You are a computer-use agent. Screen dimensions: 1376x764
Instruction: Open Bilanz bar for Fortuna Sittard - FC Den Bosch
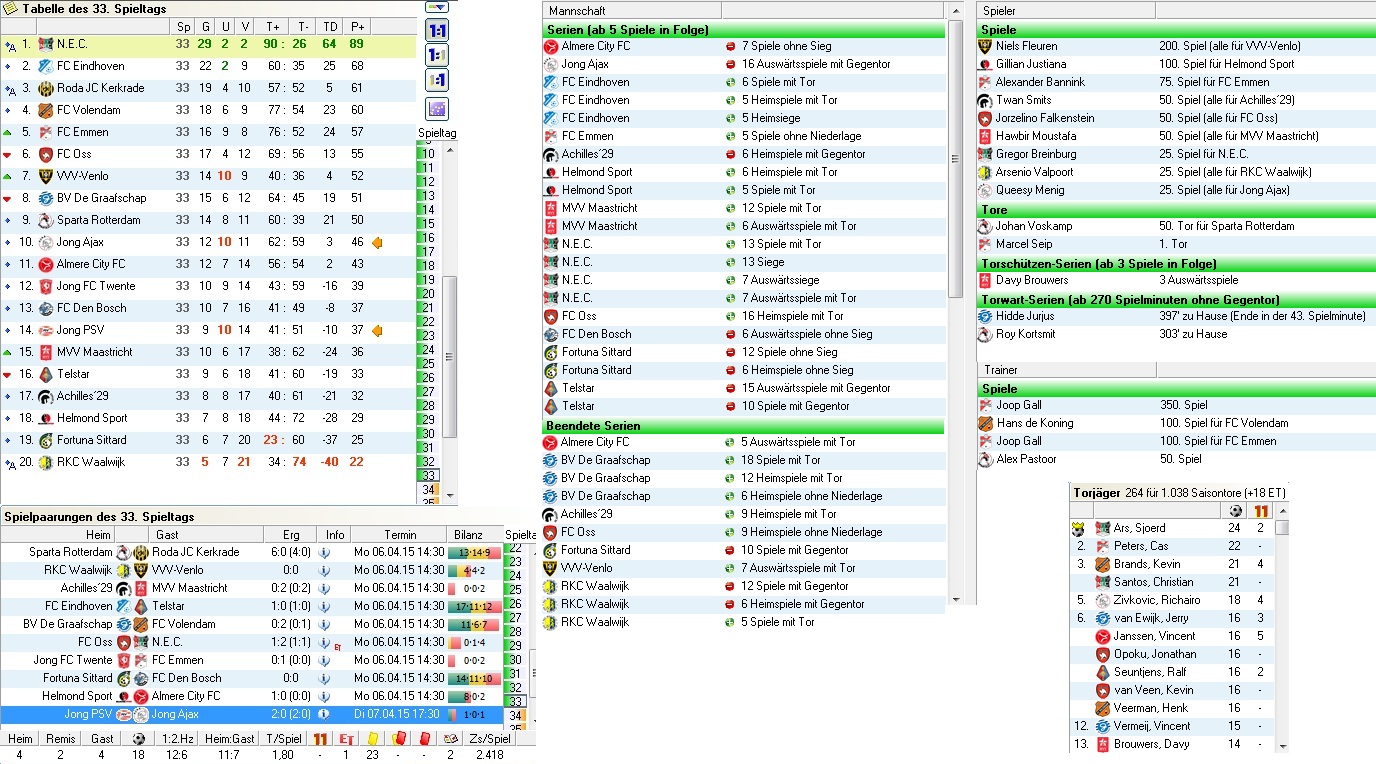coord(474,678)
